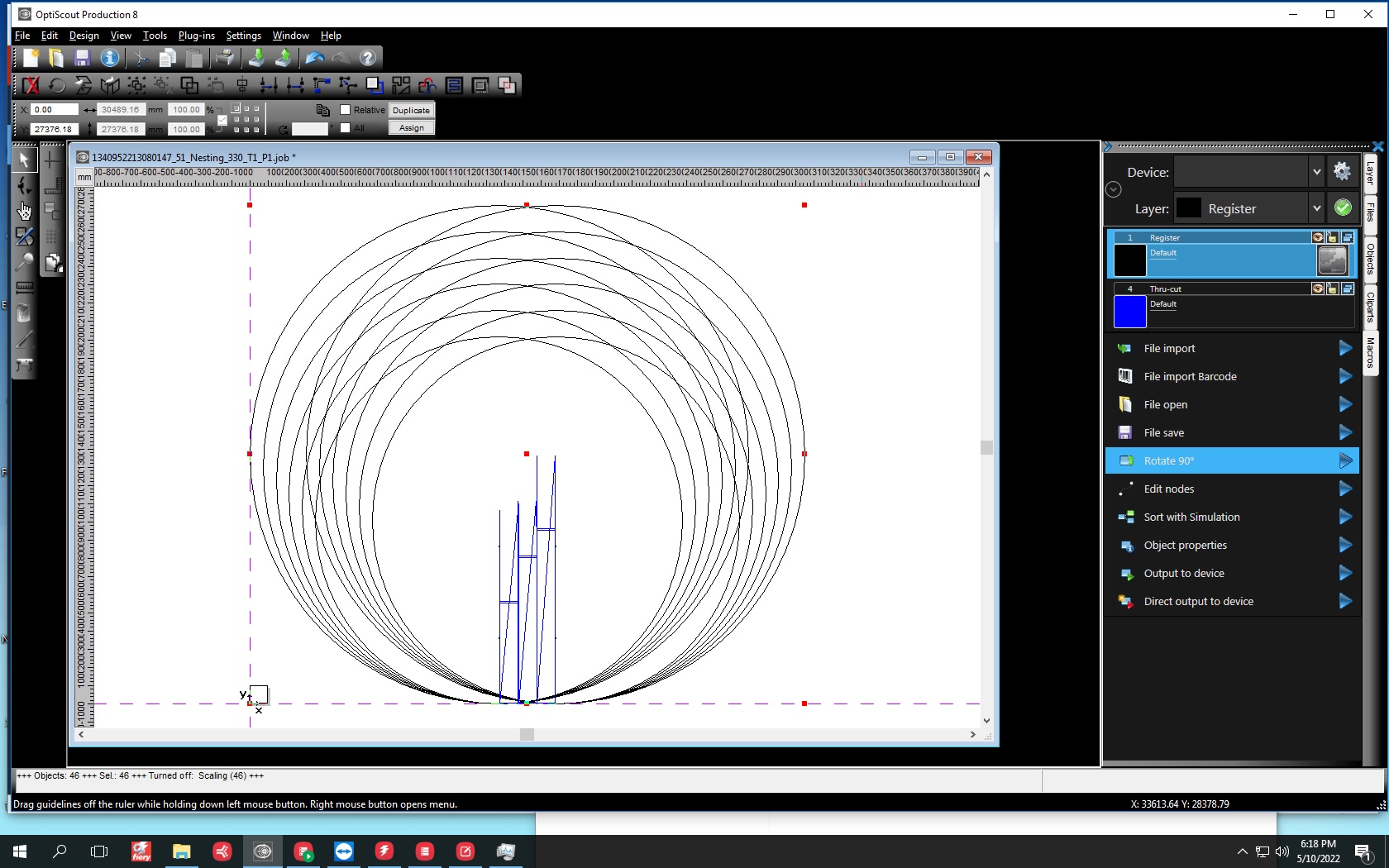This screenshot has height=868, width=1389.
Task: Hide the Register layer via eye icon
Action: [1318, 237]
